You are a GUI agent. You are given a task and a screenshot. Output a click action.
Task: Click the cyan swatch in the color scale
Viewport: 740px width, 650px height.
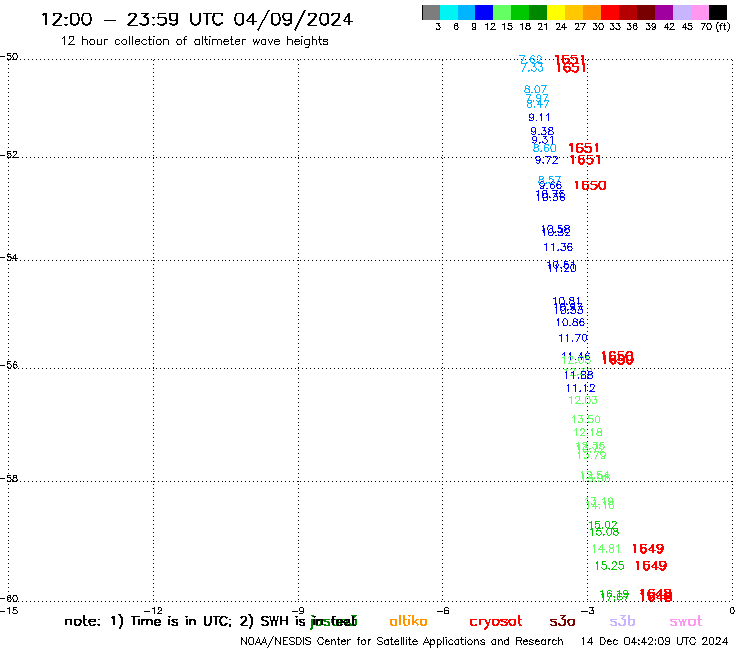pos(449,12)
